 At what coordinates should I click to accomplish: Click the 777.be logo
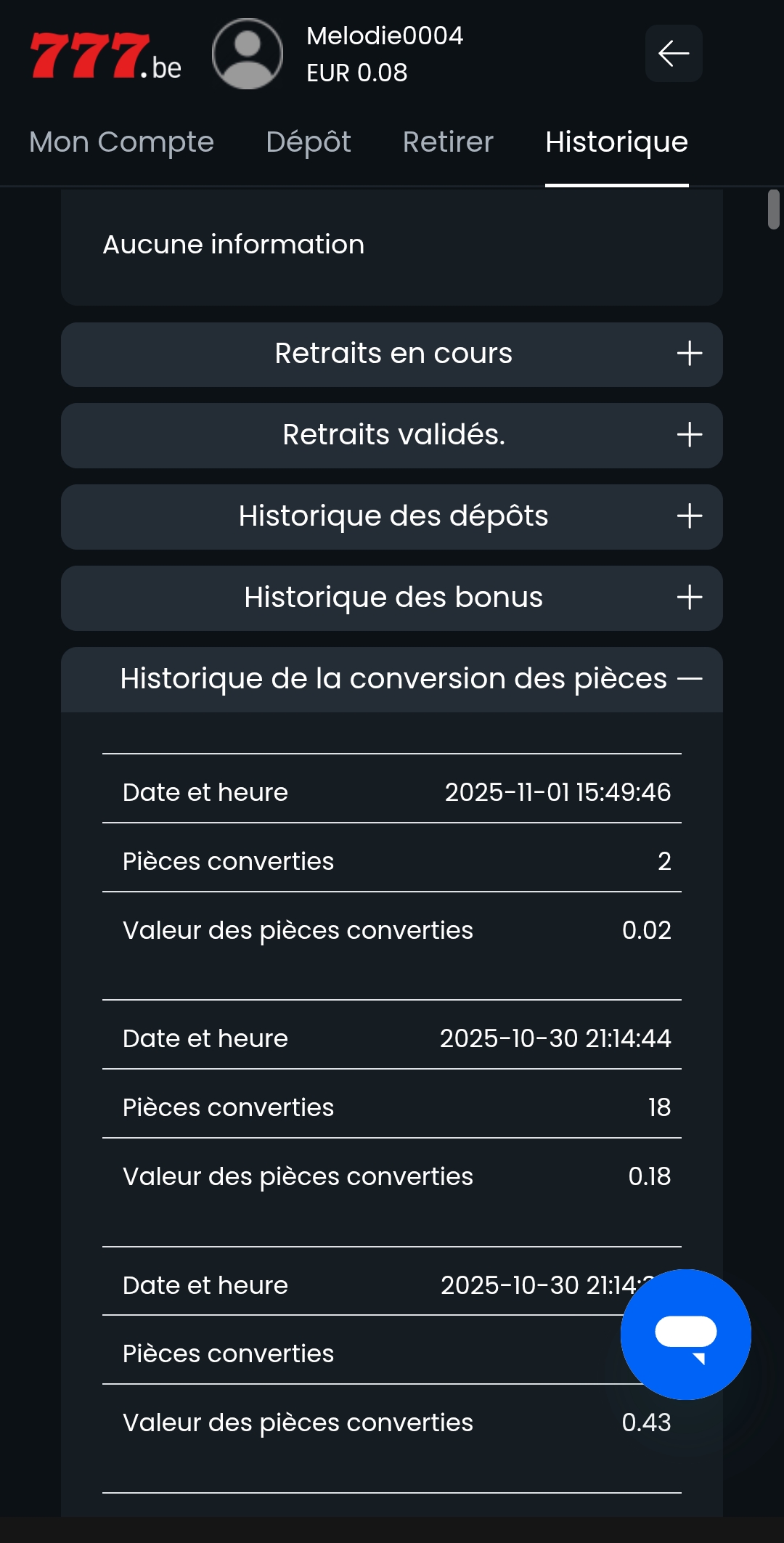pyautogui.click(x=105, y=55)
